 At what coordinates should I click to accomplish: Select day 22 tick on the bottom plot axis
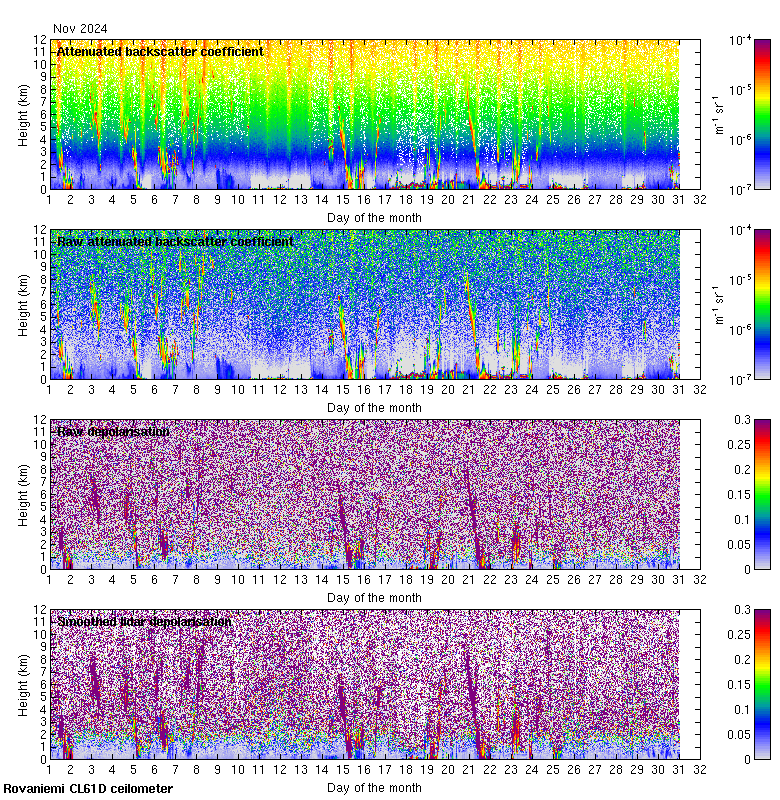pyautogui.click(x=490, y=770)
